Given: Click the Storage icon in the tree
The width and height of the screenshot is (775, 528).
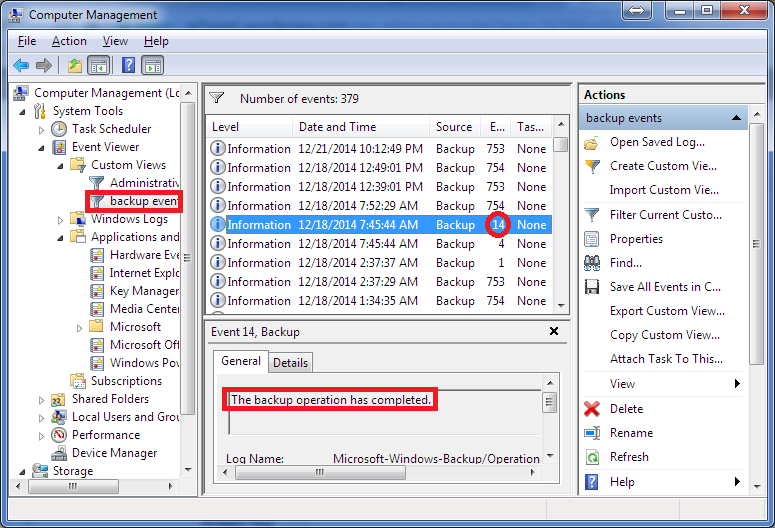Looking at the screenshot, I should tap(40, 471).
